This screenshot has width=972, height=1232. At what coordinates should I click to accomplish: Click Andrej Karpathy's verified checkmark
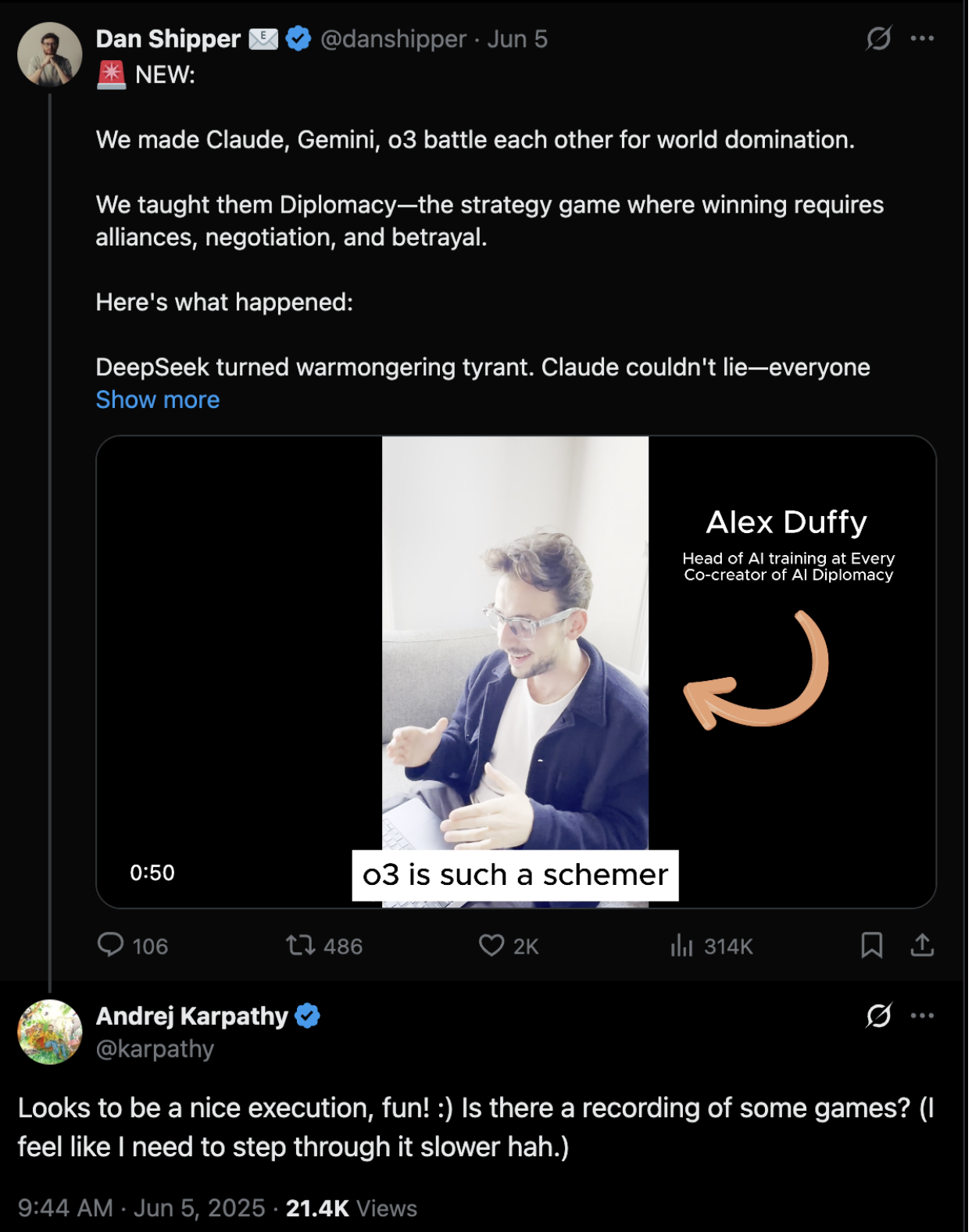coord(308,1015)
